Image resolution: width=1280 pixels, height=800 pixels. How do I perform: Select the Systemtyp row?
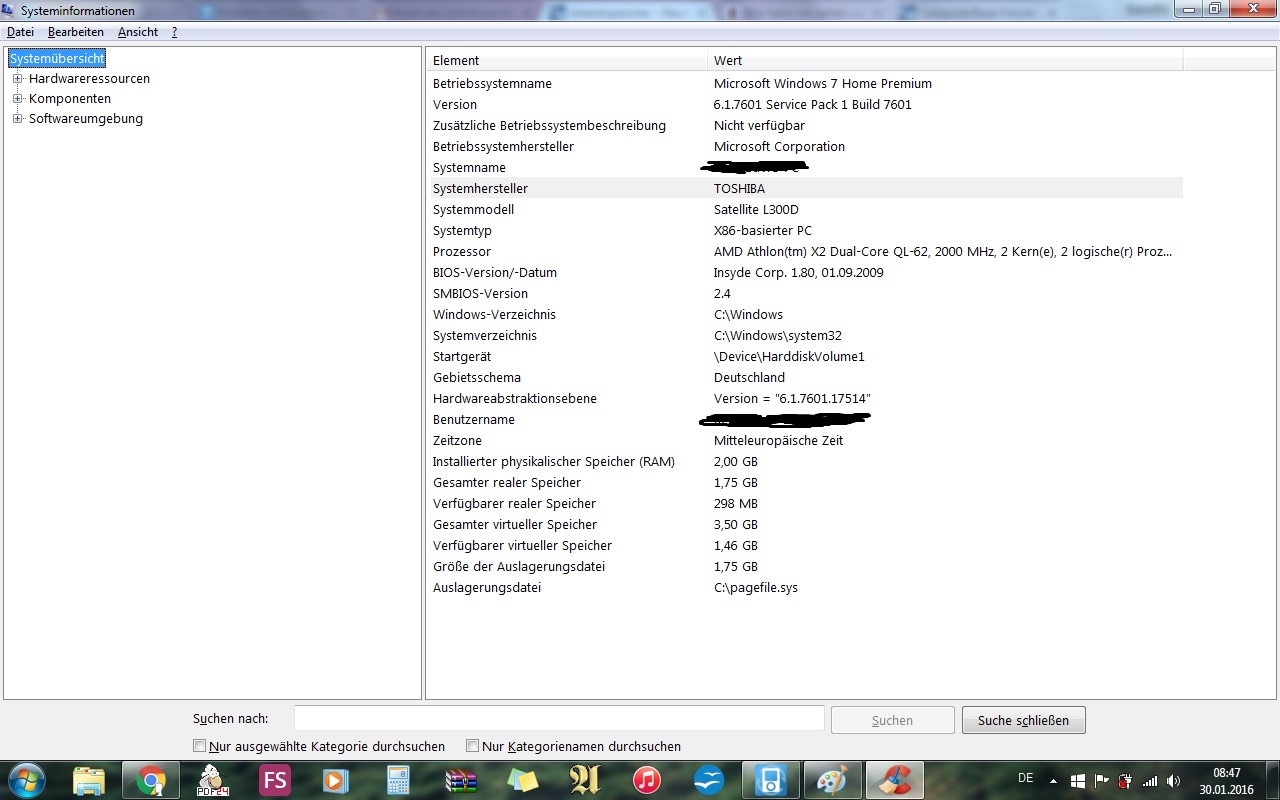(x=804, y=230)
